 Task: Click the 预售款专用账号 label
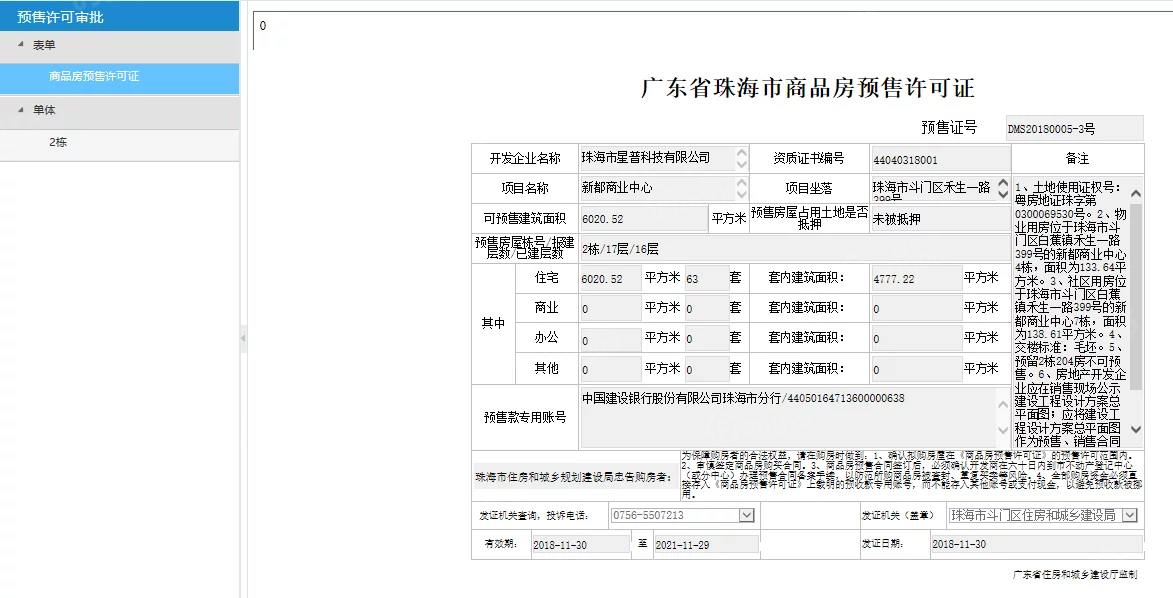click(x=524, y=418)
